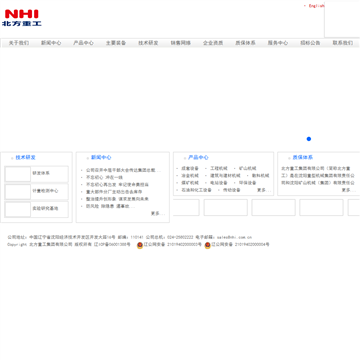
Task: Open 散料机械 product category
Action: click(x=260, y=176)
